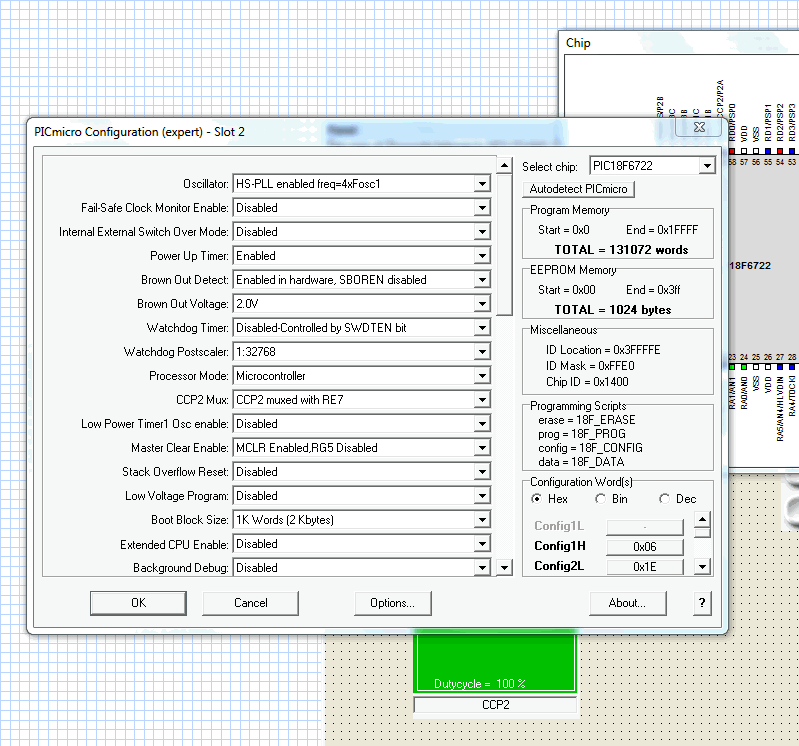Click prog = 18F_PROG script text

click(581, 434)
